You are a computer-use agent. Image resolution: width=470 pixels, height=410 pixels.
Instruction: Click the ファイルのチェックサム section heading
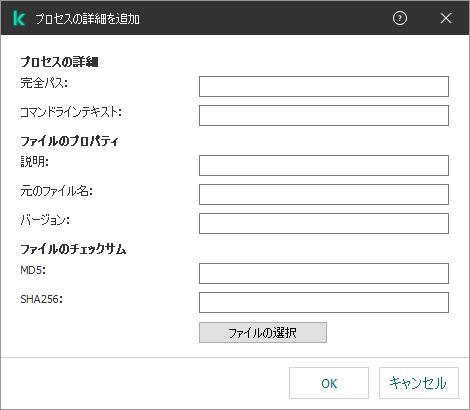point(73,249)
